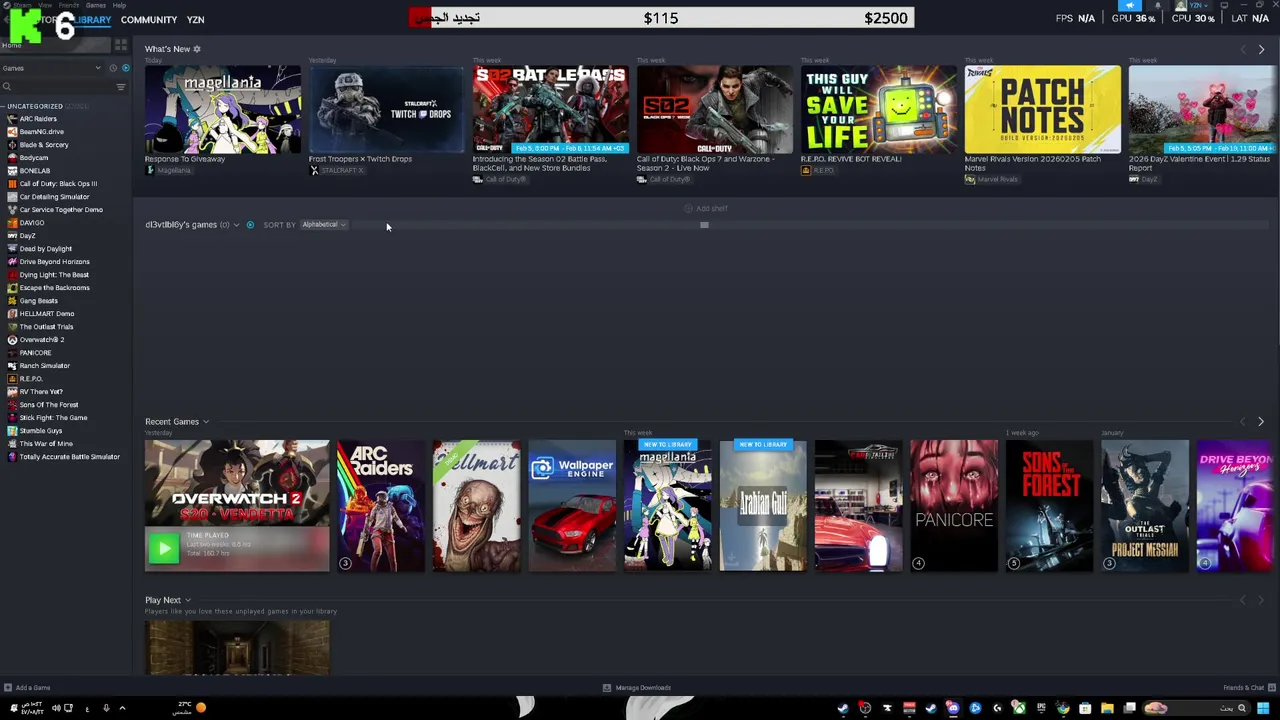Select BeamNG.drive in game list
Image resolution: width=1280 pixels, height=720 pixels.
[41, 132]
